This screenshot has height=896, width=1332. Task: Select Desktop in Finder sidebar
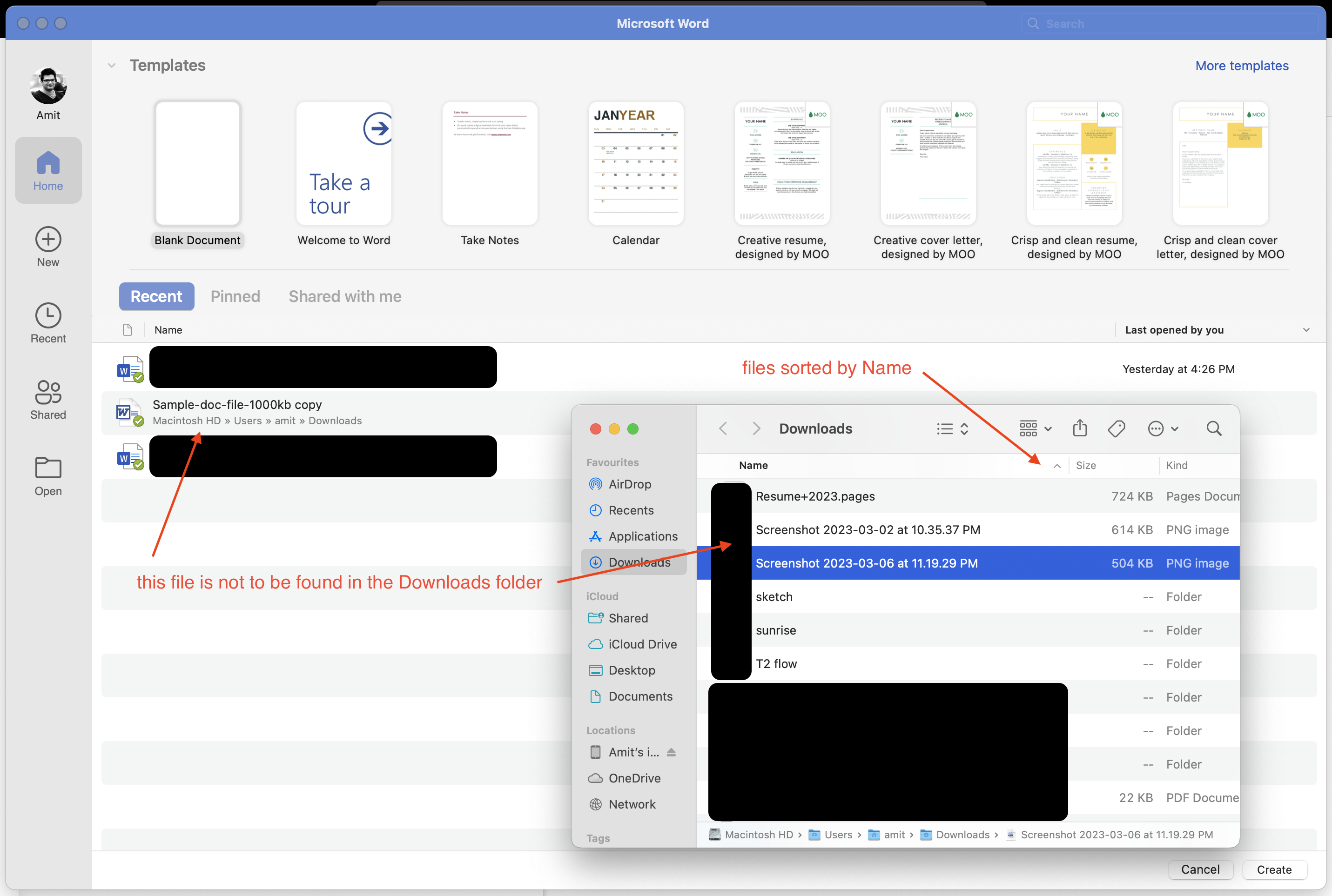tap(633, 670)
